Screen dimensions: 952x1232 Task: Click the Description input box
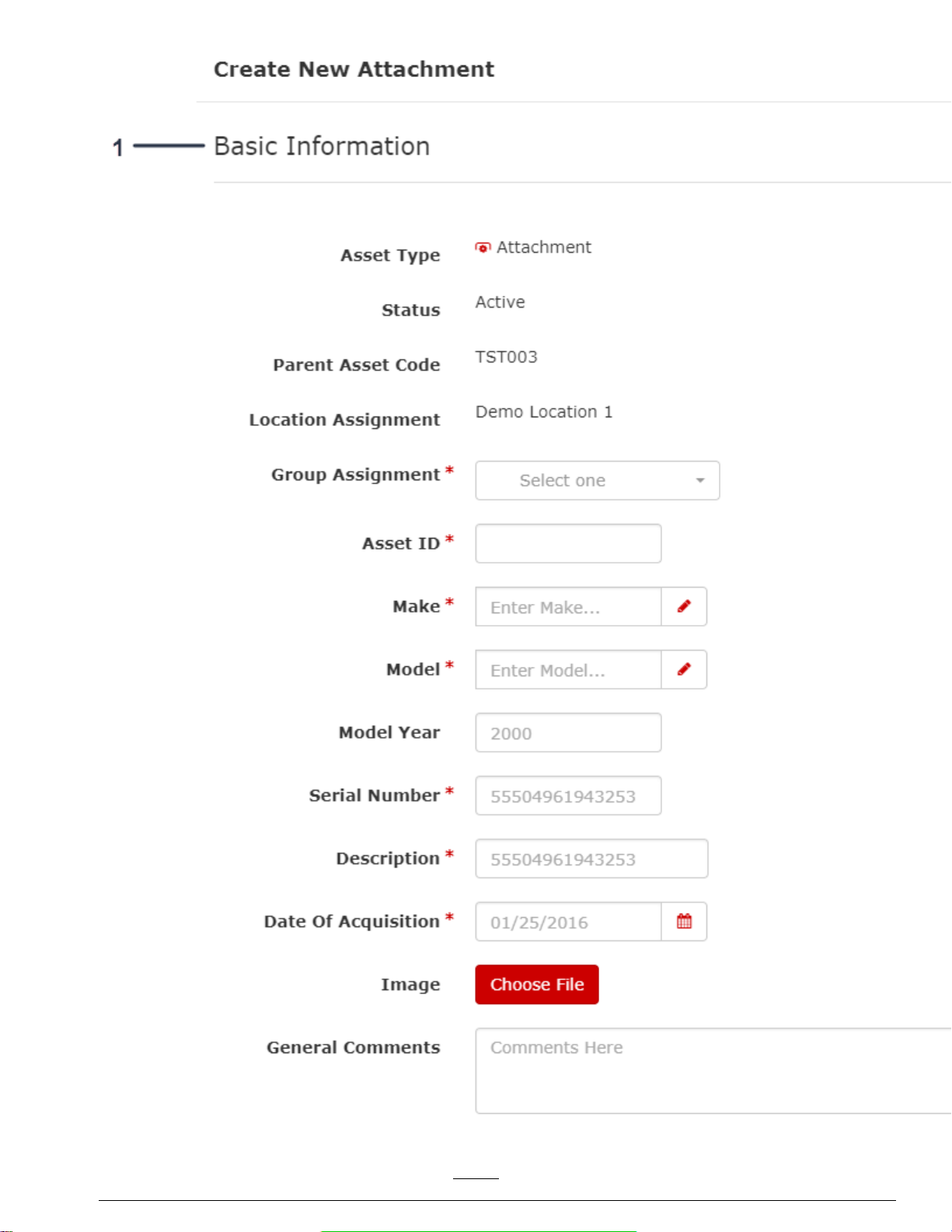point(591,858)
